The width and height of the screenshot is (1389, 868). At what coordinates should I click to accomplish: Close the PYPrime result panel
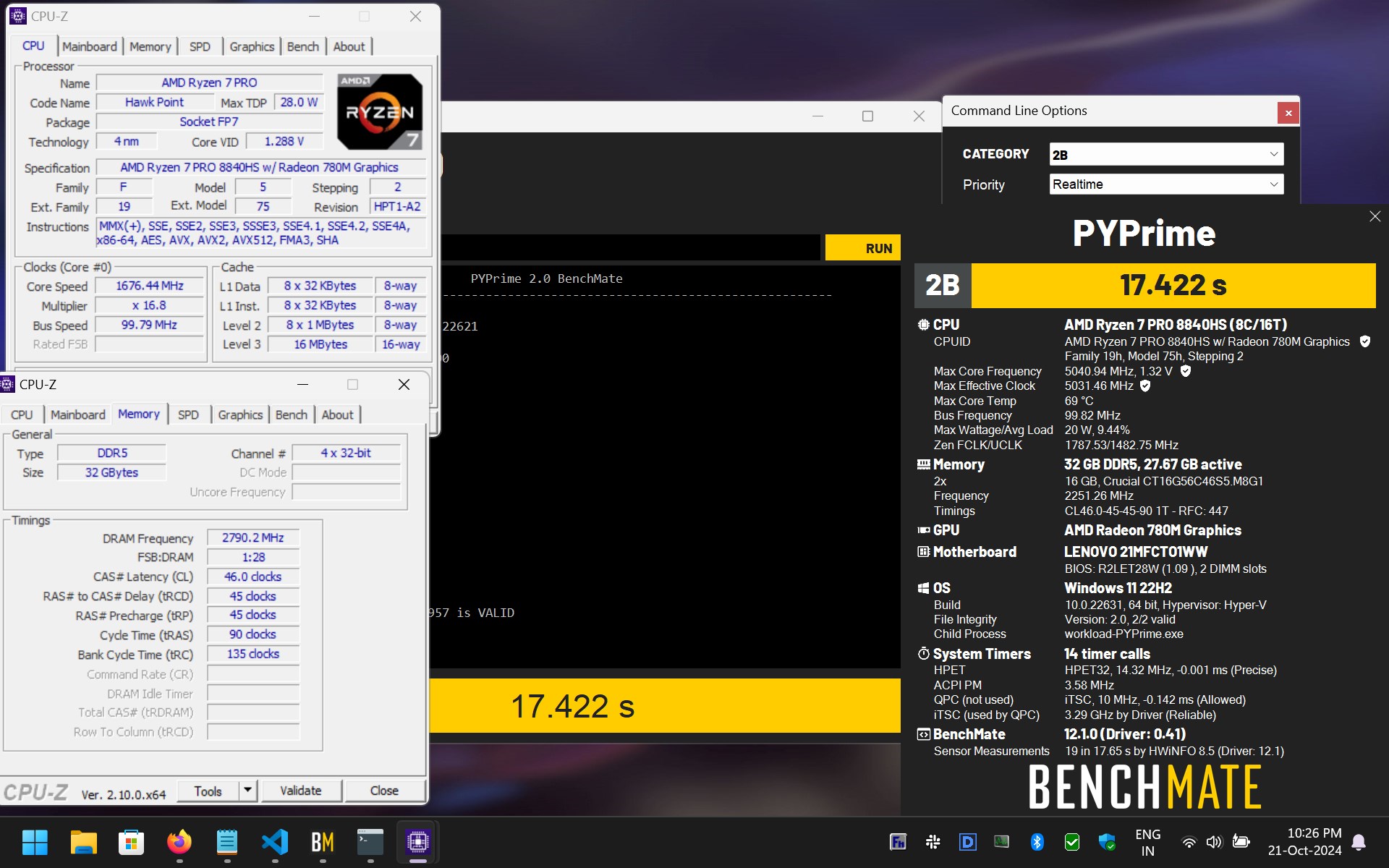coord(1375,216)
